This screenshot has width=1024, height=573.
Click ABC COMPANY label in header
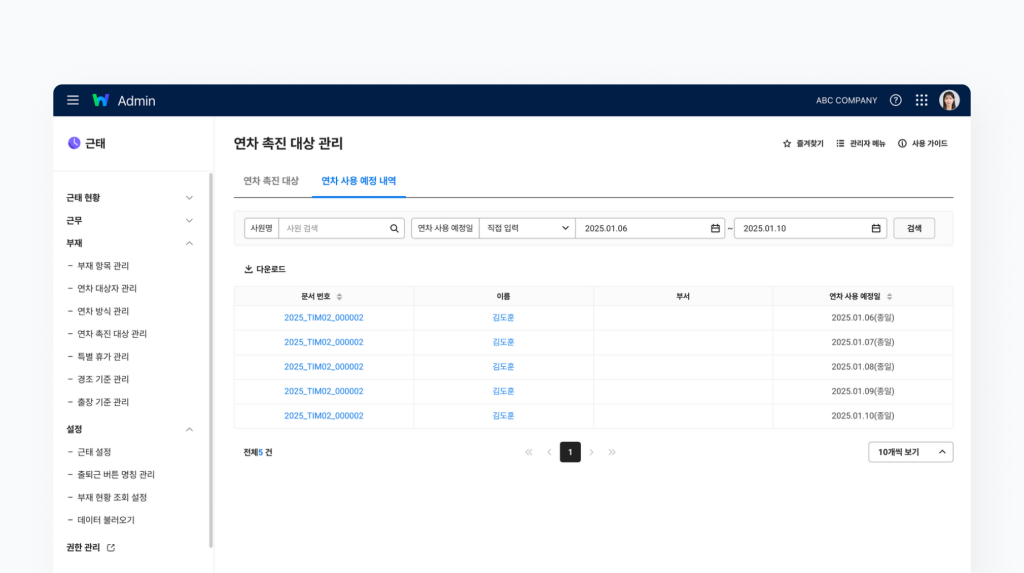pos(846,100)
